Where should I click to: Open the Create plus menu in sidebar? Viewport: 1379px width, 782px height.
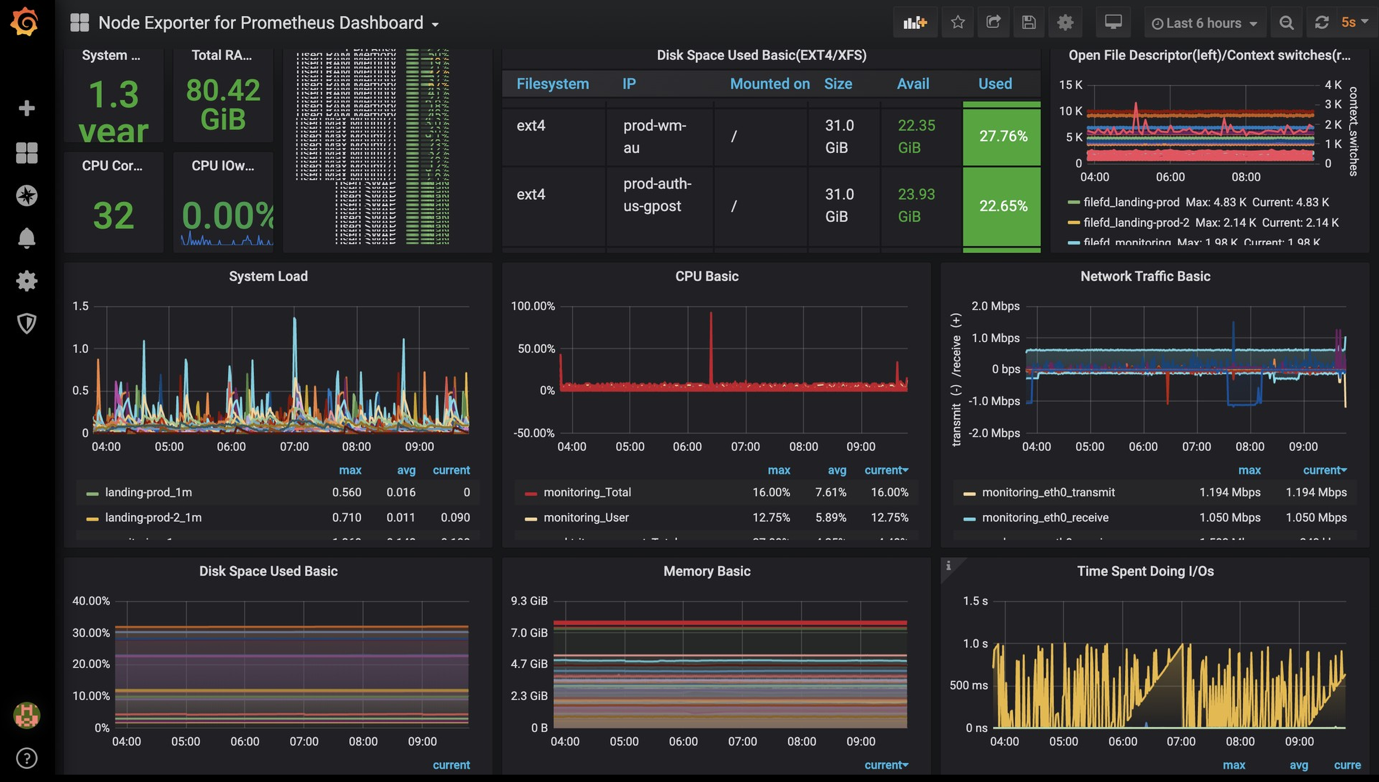27,108
